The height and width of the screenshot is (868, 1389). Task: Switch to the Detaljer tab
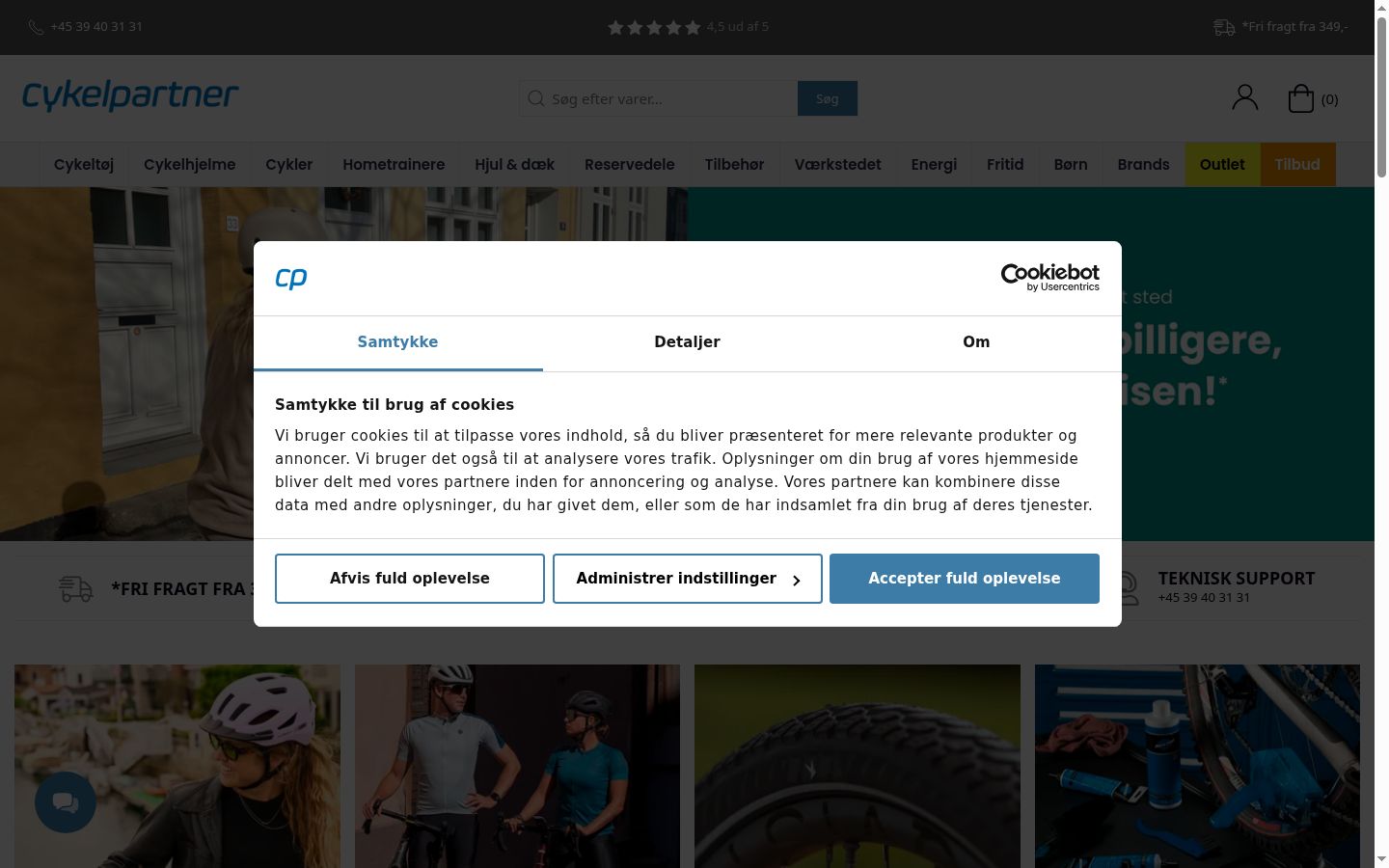pos(687,342)
